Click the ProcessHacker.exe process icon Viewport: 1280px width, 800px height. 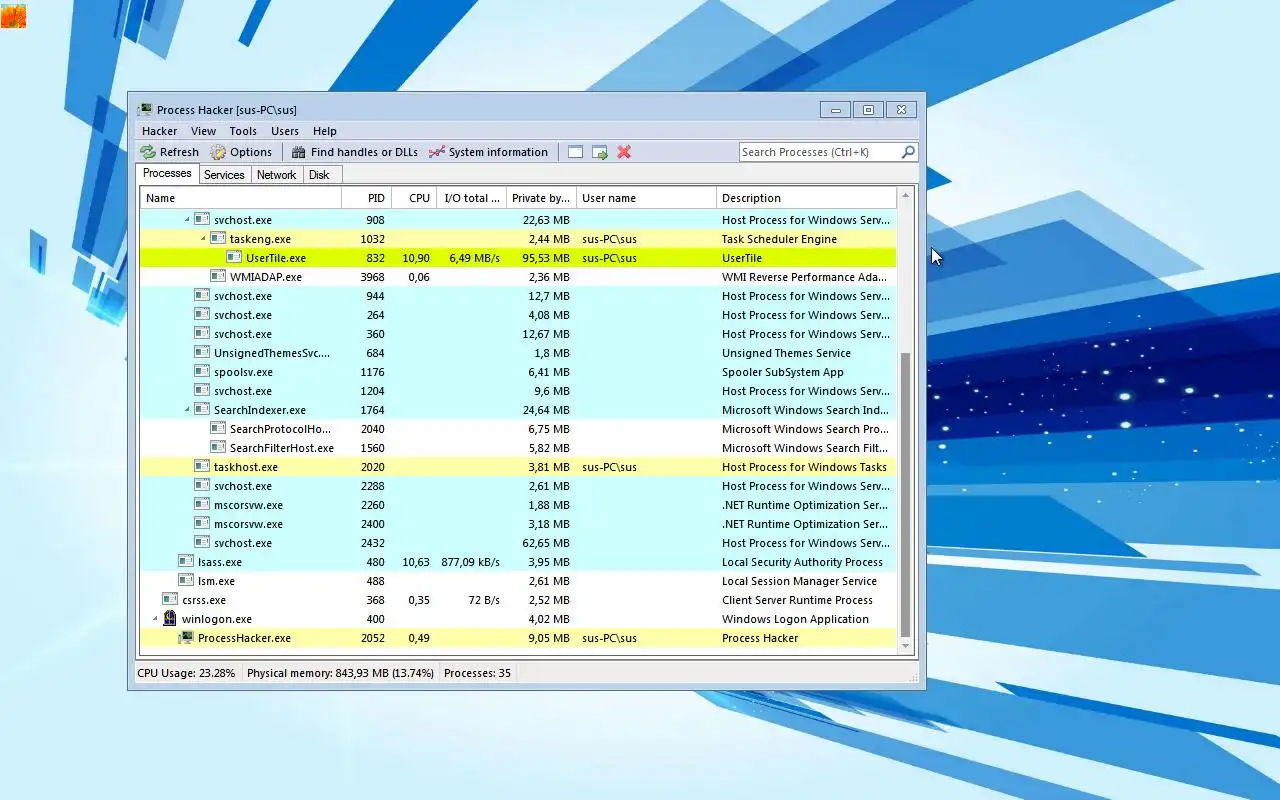pos(185,638)
